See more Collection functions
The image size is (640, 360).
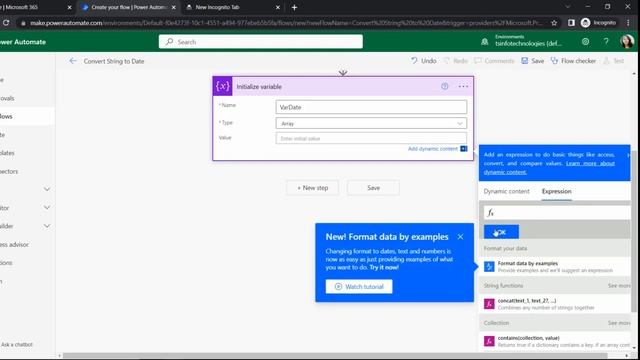pyautogui.click(x=619, y=323)
